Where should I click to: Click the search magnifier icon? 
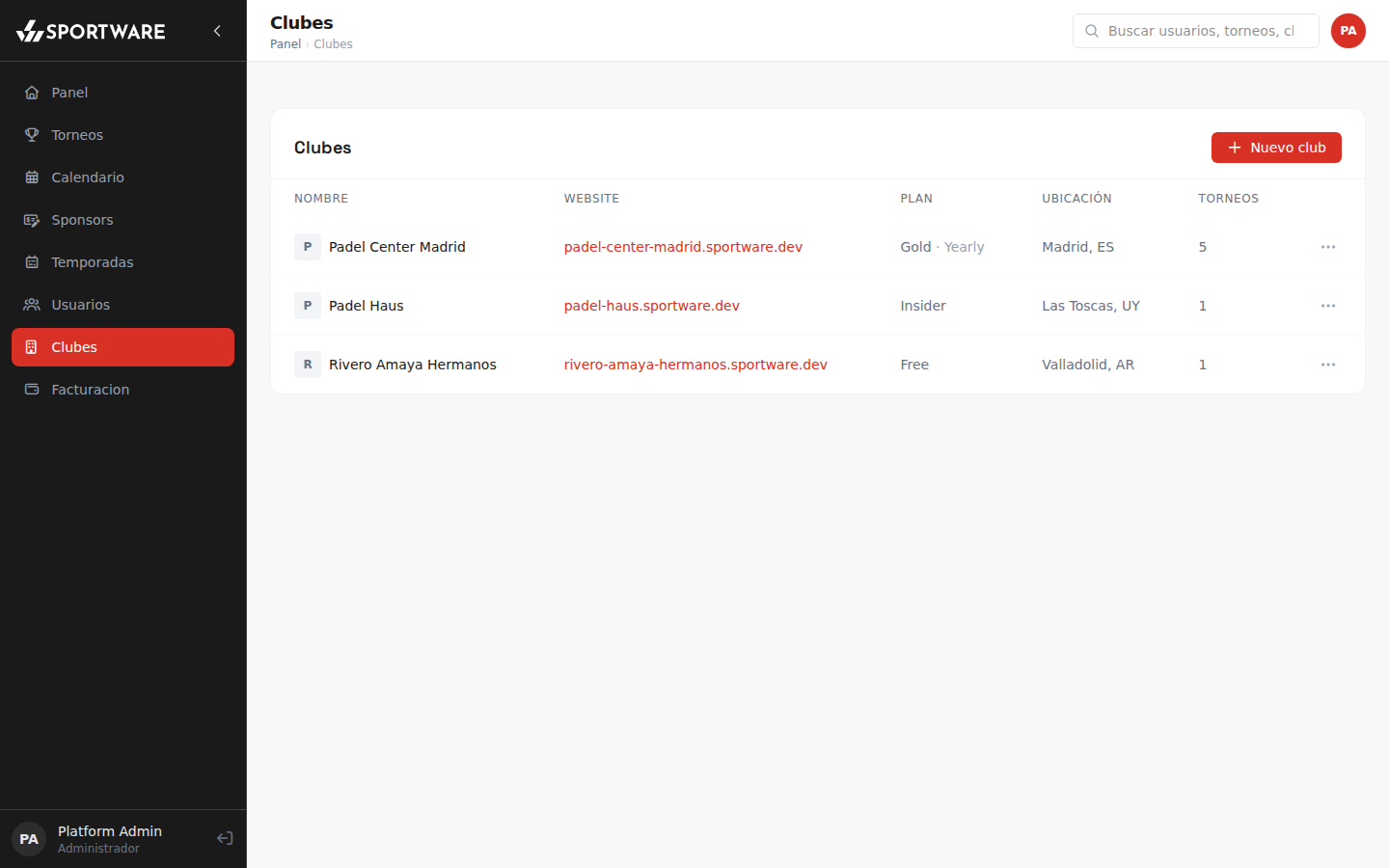click(x=1092, y=31)
